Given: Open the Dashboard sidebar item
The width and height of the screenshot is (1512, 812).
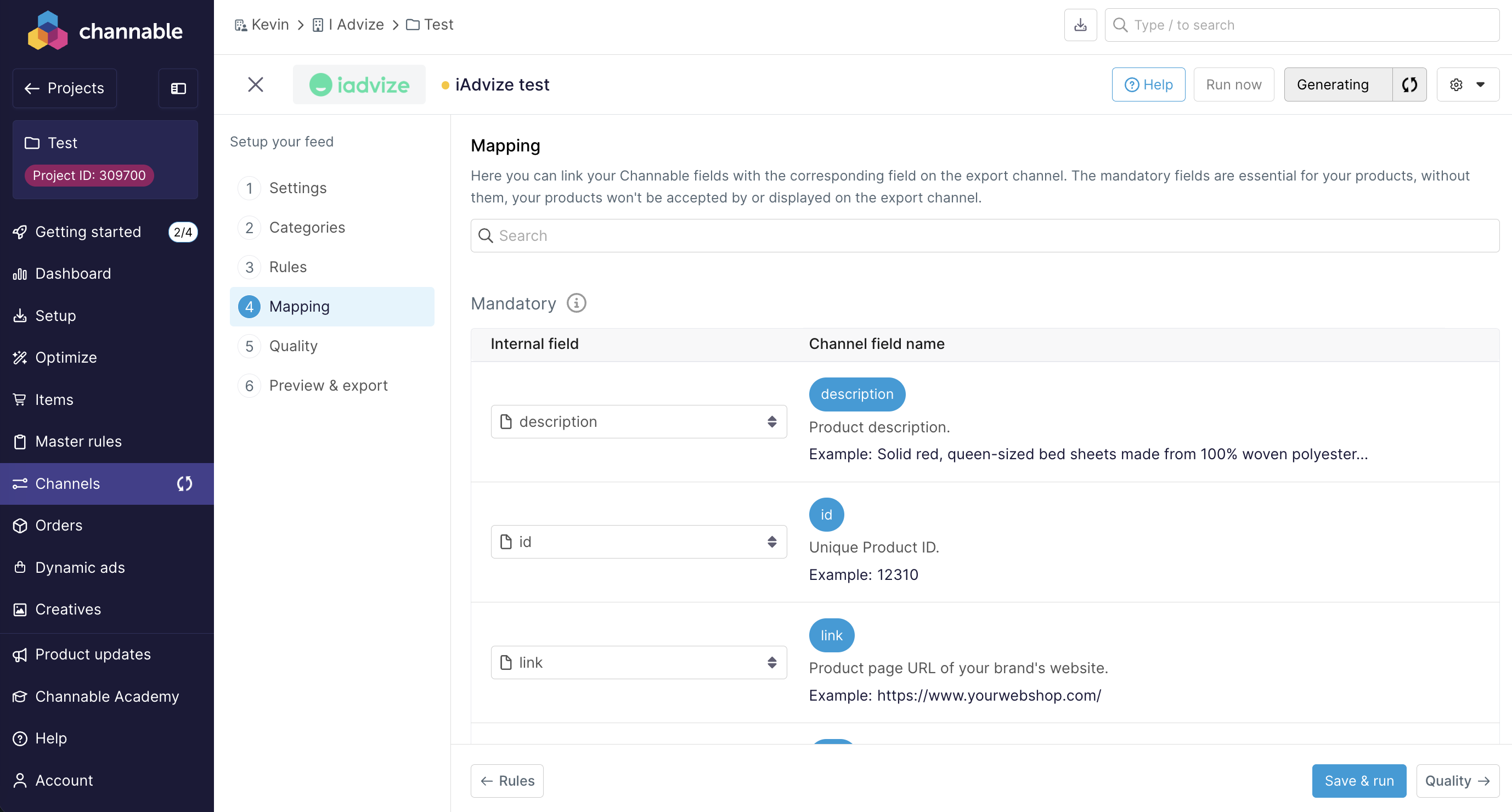Looking at the screenshot, I should tap(73, 274).
